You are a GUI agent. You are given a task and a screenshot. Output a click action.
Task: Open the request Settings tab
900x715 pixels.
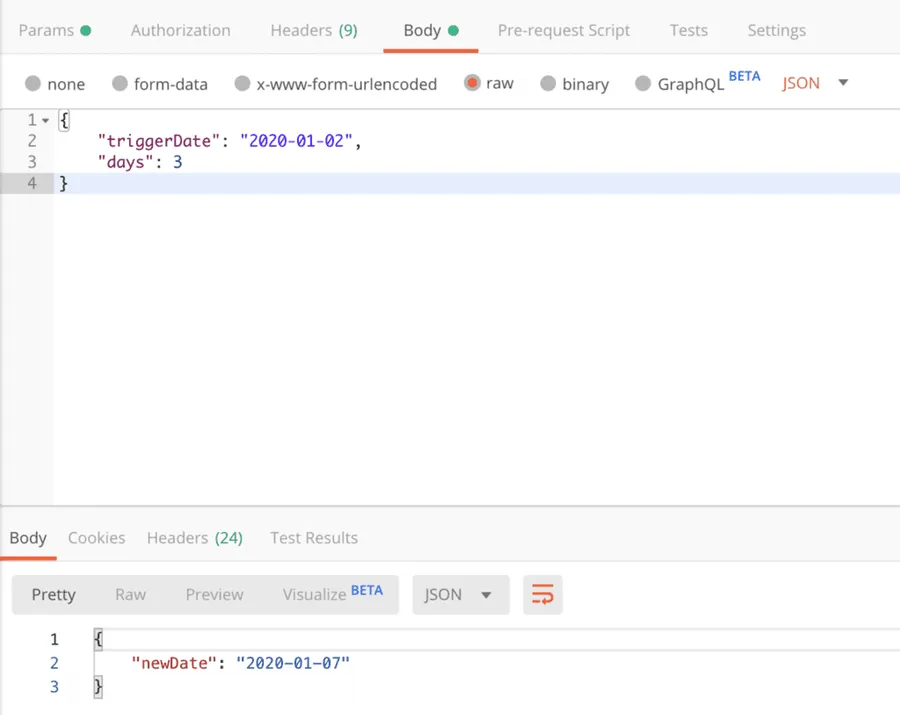[776, 30]
